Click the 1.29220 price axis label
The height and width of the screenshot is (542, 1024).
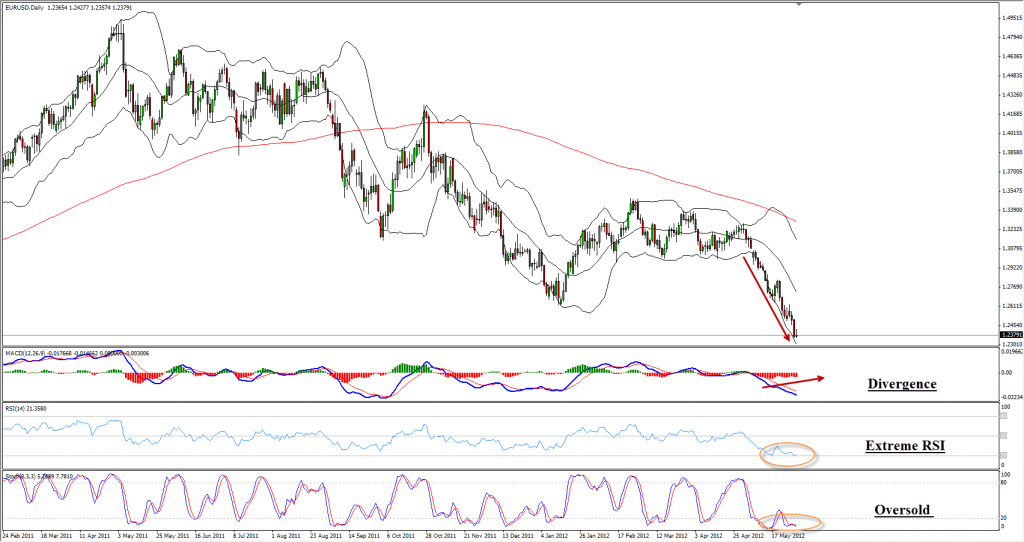point(1012,267)
